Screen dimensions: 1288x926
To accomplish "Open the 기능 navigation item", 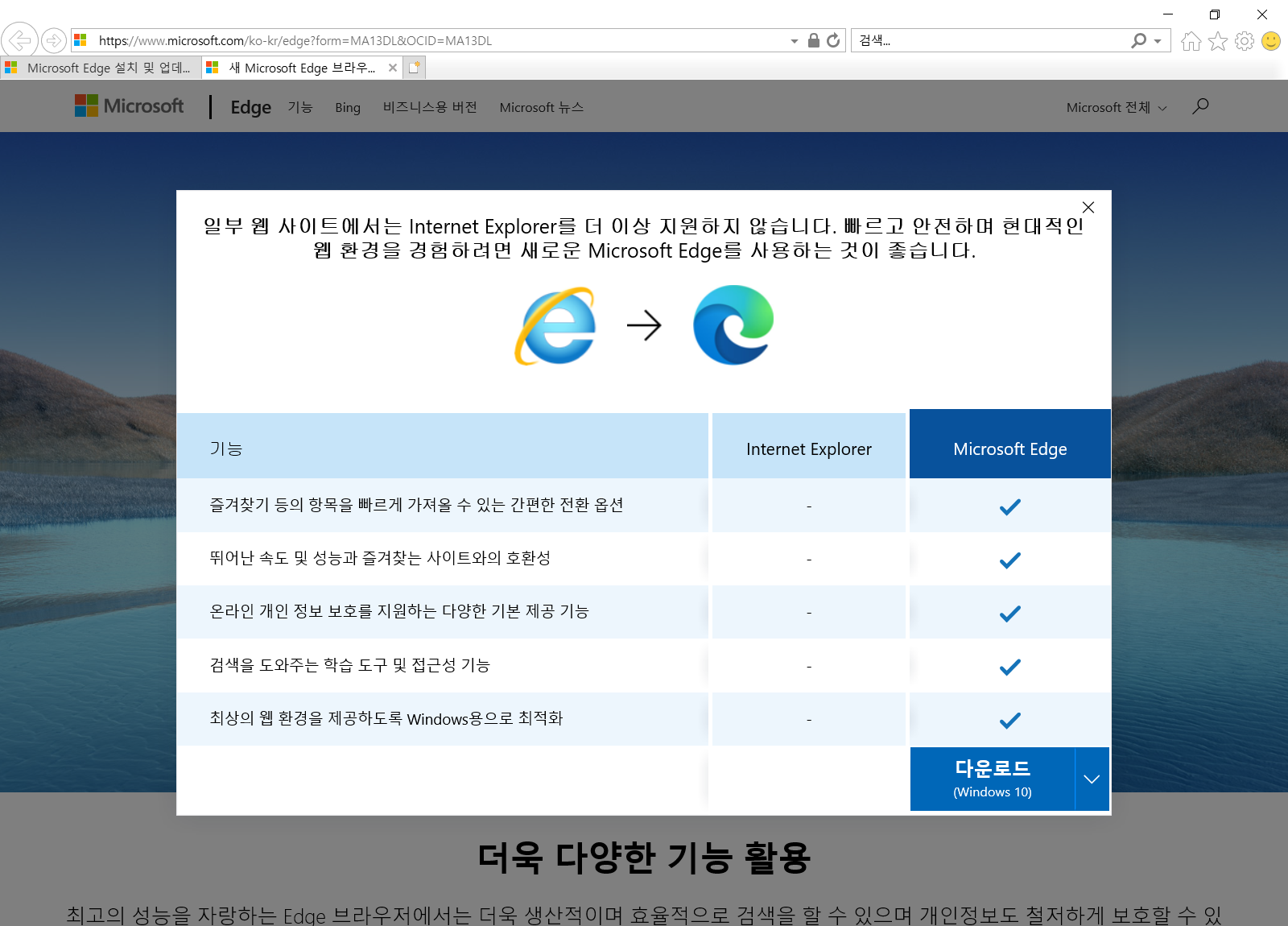I will pyautogui.click(x=300, y=107).
